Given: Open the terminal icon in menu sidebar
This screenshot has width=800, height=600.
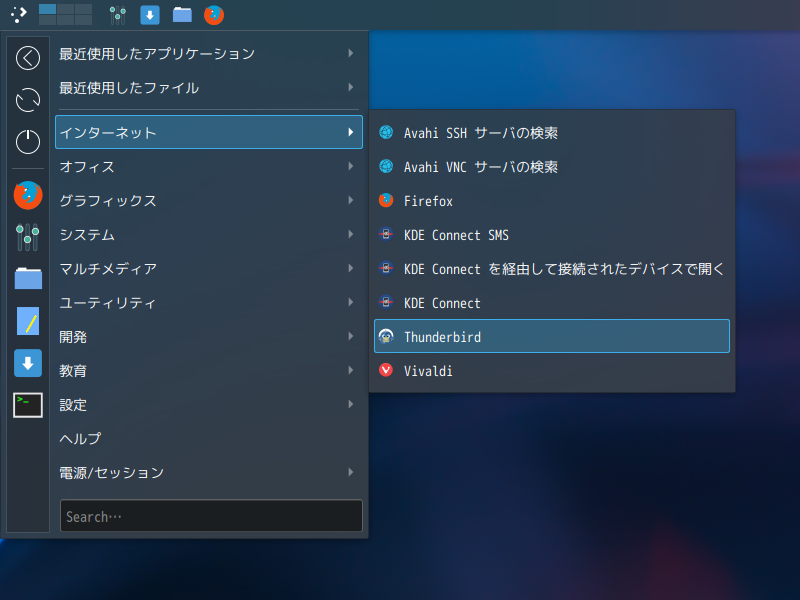Looking at the screenshot, I should [x=28, y=405].
